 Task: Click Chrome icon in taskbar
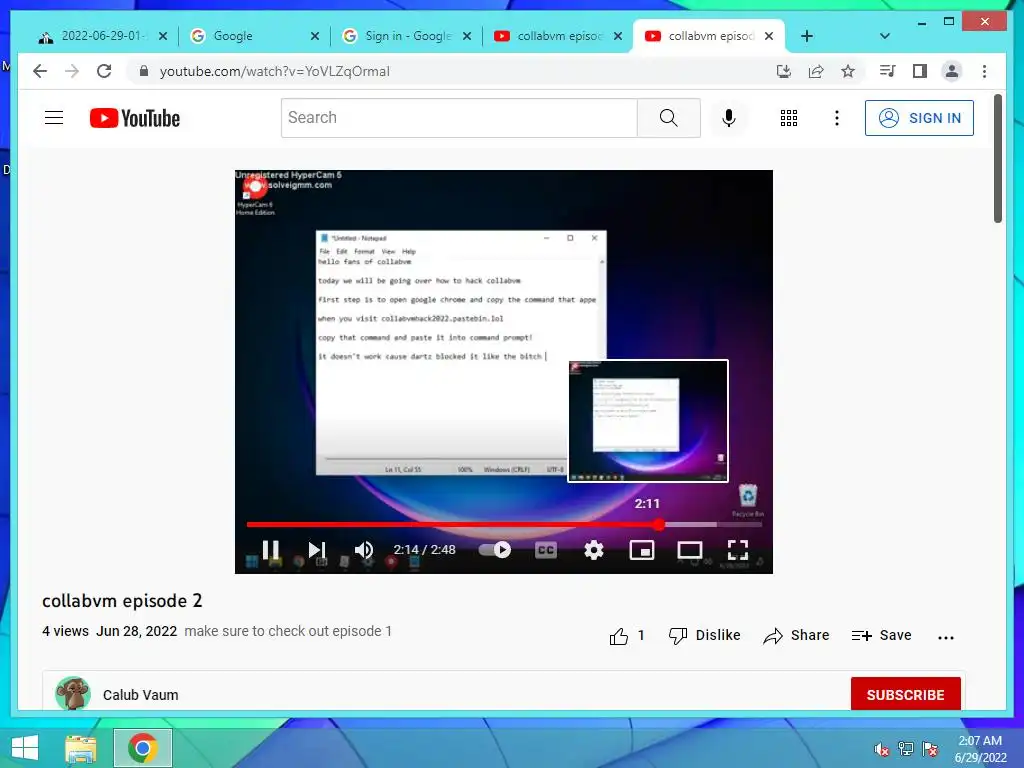(x=142, y=748)
